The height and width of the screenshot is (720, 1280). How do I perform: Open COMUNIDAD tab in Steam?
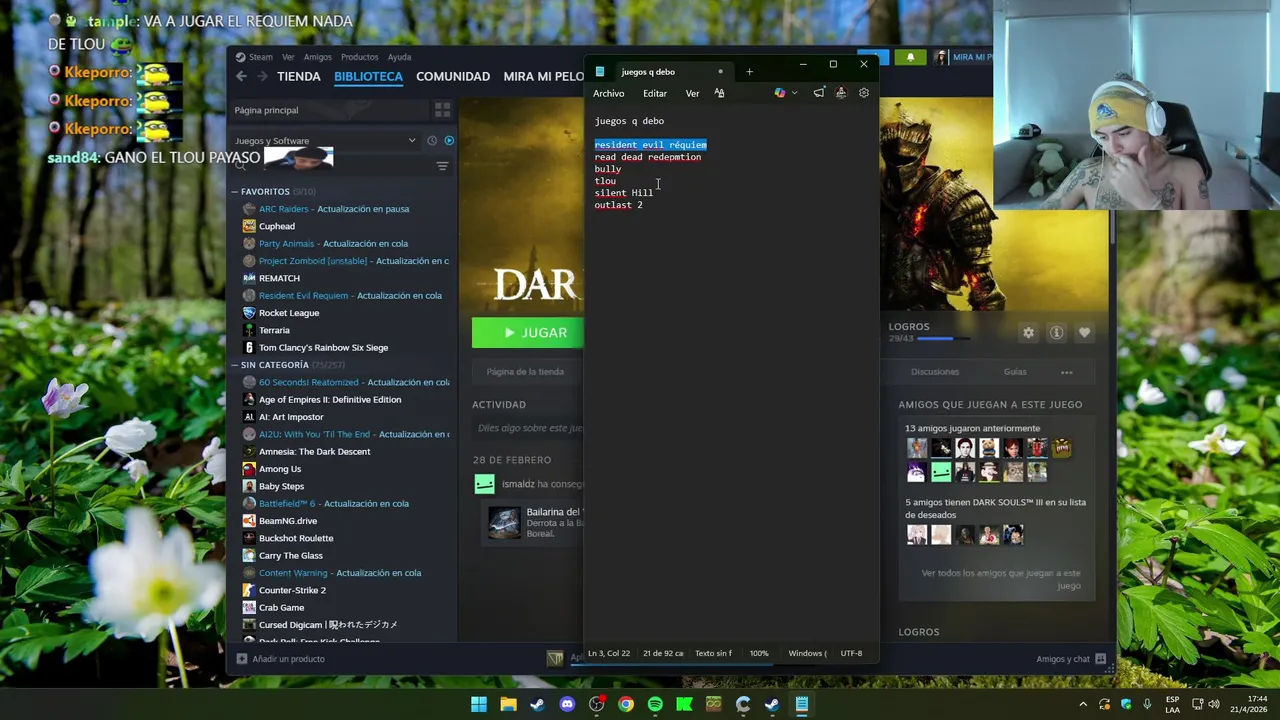point(453,76)
